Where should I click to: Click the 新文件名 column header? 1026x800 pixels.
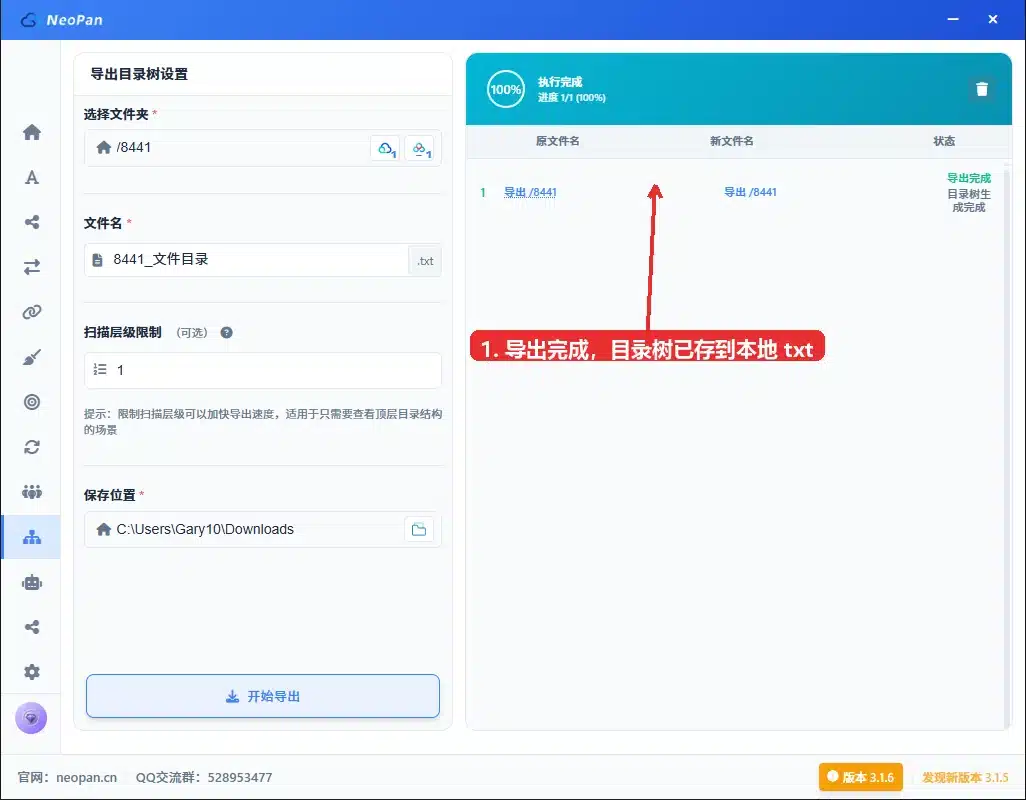click(x=732, y=141)
